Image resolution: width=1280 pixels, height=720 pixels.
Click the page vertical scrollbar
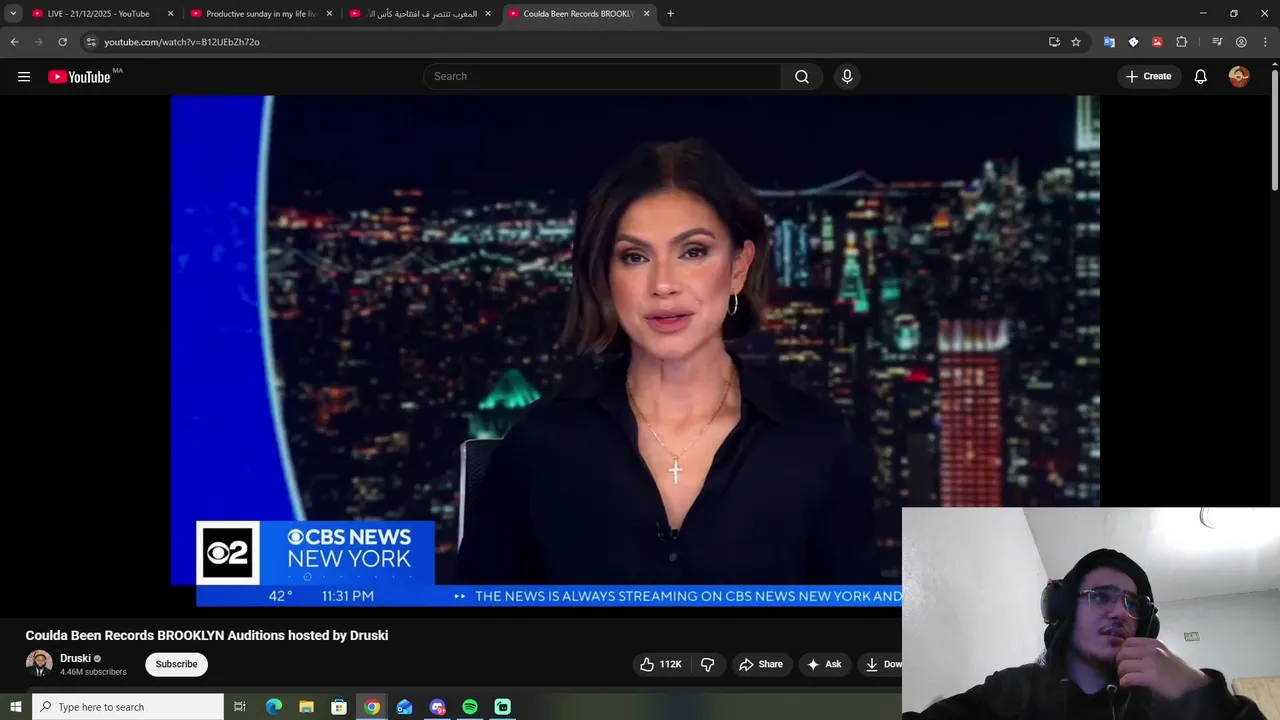pos(1274,130)
